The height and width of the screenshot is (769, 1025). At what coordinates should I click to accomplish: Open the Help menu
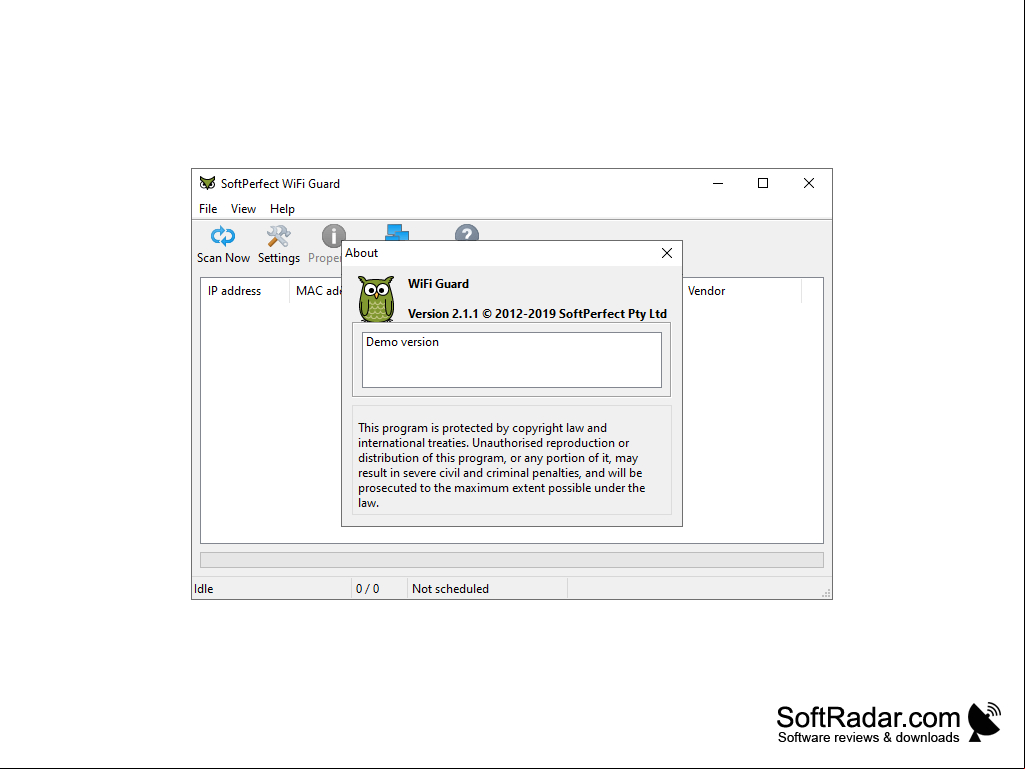tap(282, 209)
